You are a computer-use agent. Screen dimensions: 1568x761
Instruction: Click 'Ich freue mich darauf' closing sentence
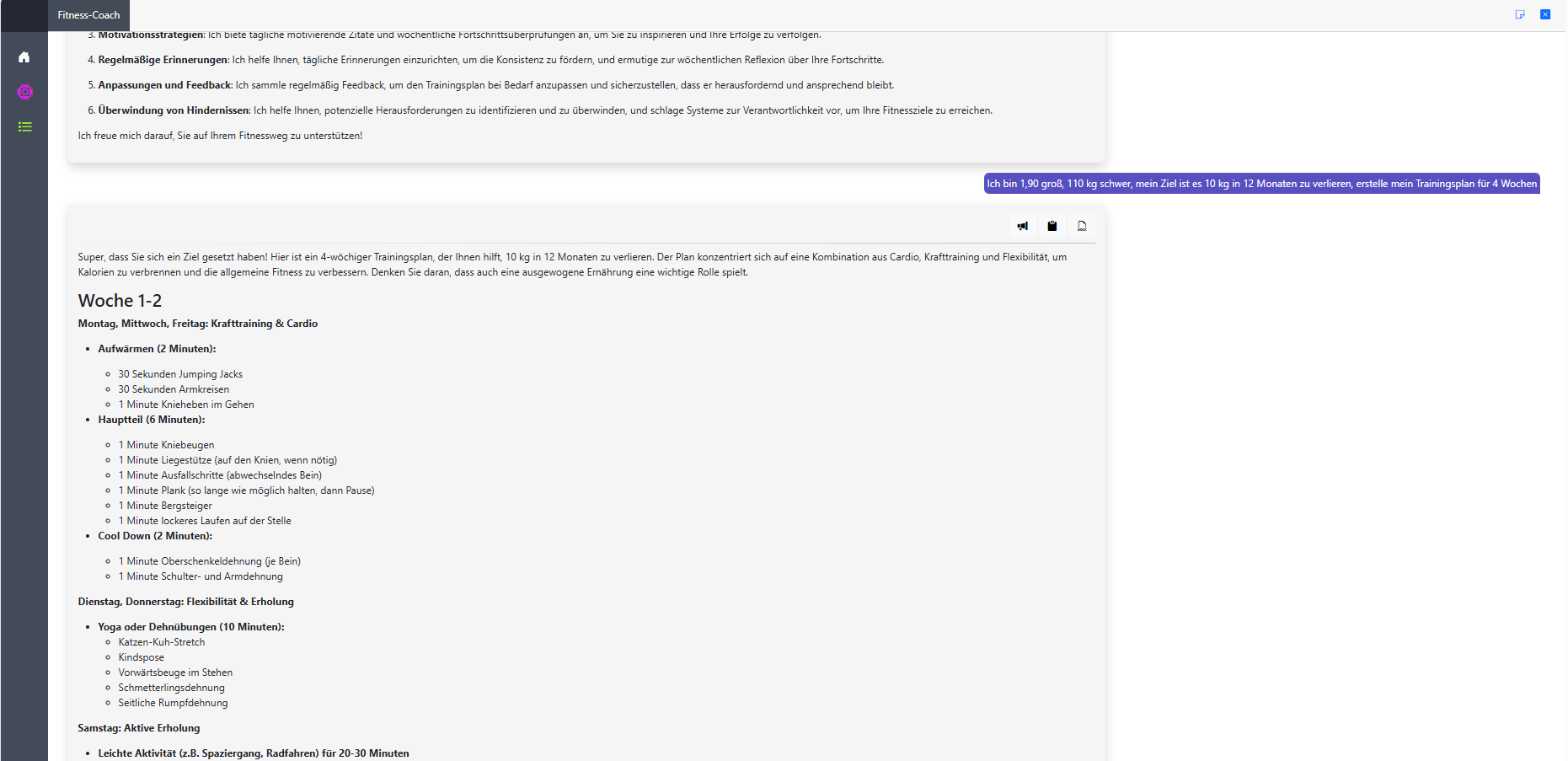220,136
